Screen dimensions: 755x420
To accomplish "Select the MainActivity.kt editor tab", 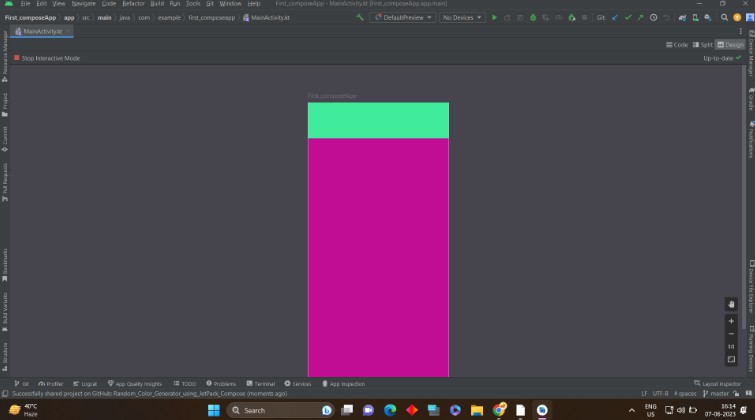I will point(41,31).
